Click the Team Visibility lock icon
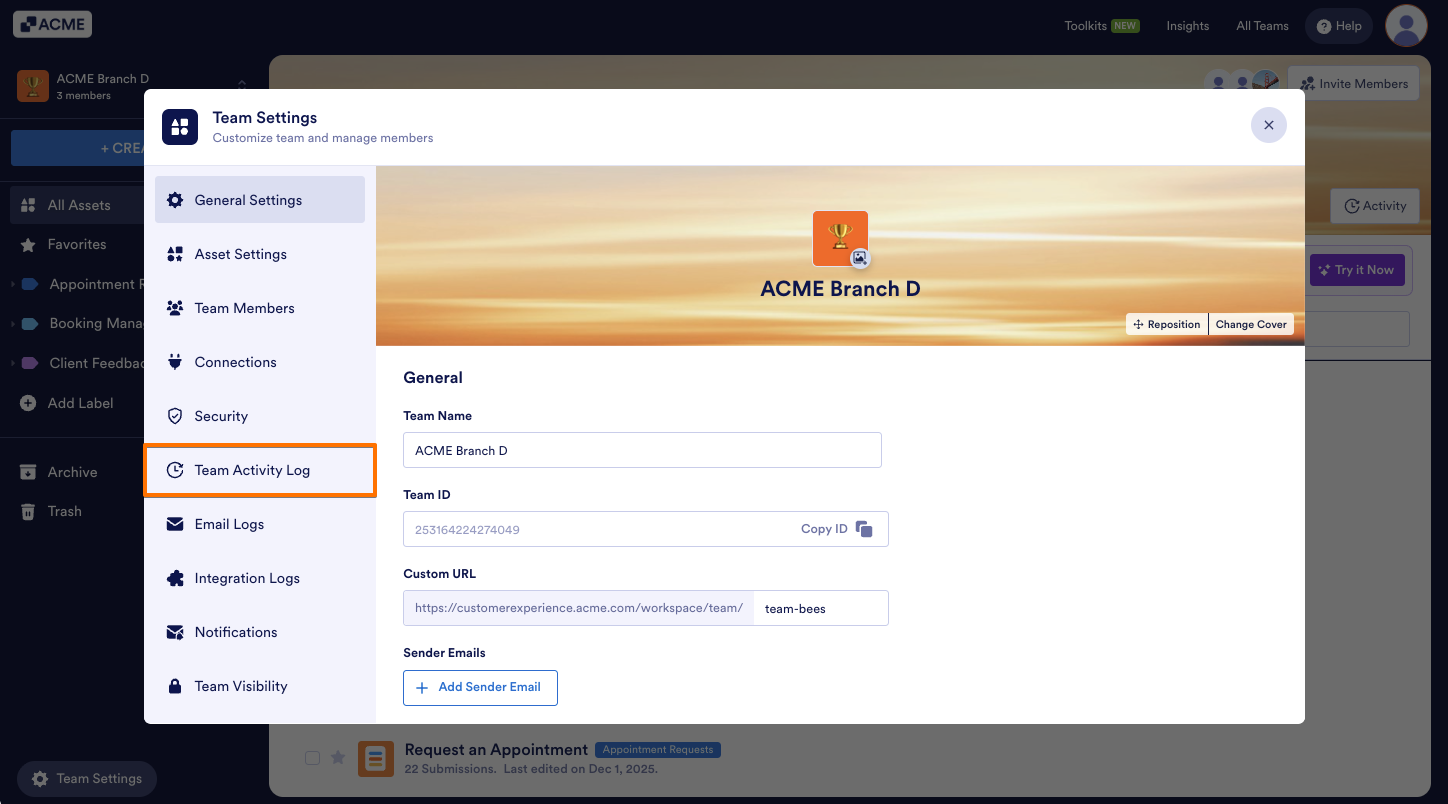Screen dimensions: 1448x804 coord(175,686)
